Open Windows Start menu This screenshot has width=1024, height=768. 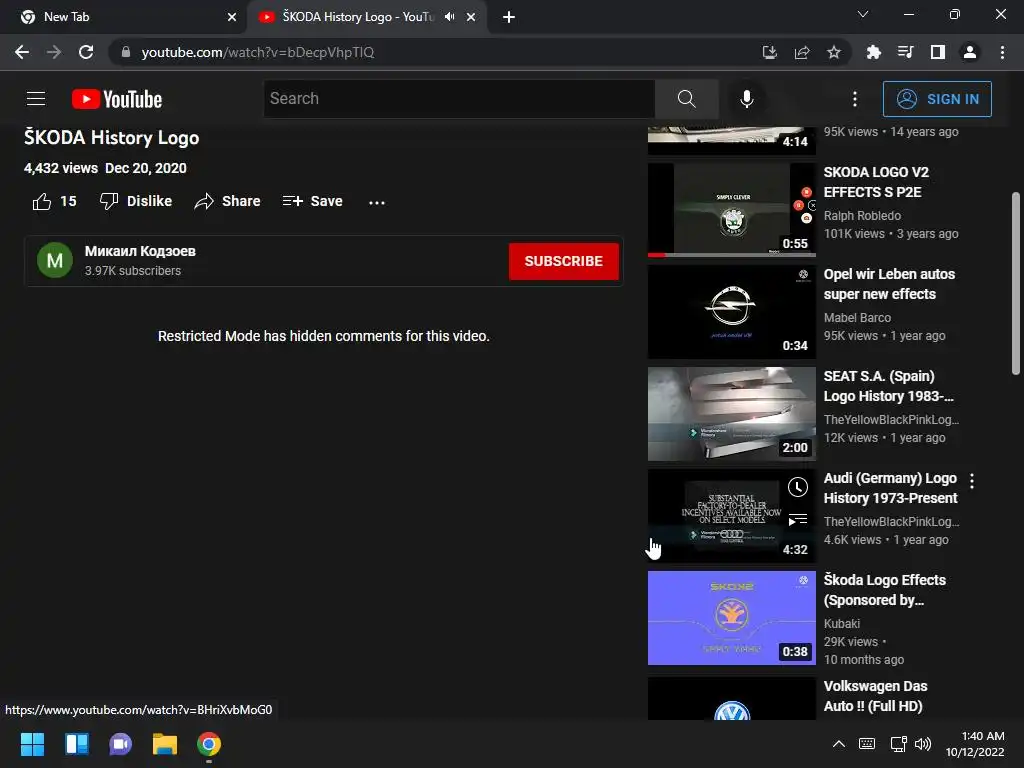click(x=32, y=744)
